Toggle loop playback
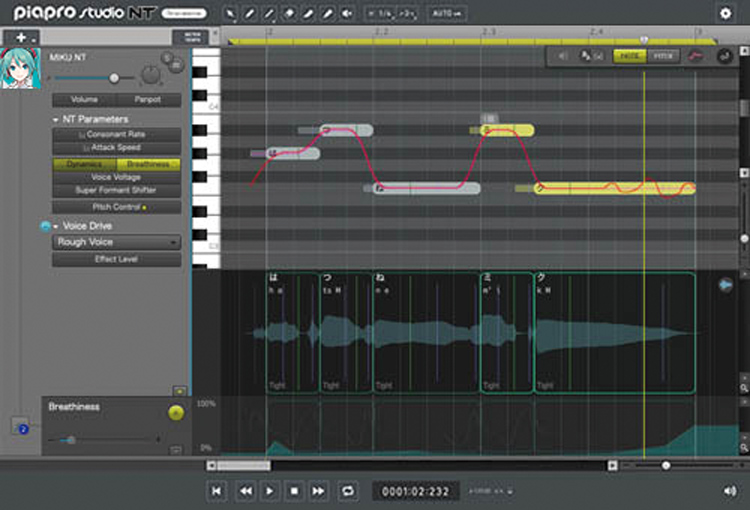 coord(348,491)
